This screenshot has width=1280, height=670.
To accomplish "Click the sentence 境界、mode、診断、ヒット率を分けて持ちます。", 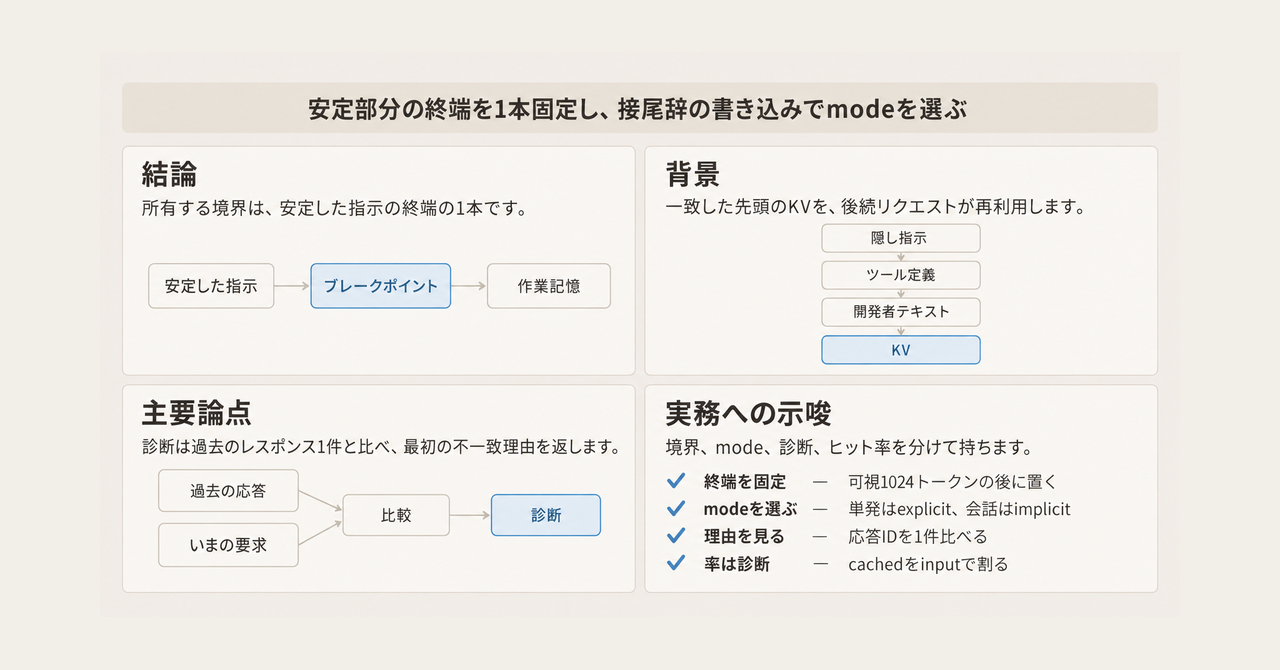I will tap(849, 447).
